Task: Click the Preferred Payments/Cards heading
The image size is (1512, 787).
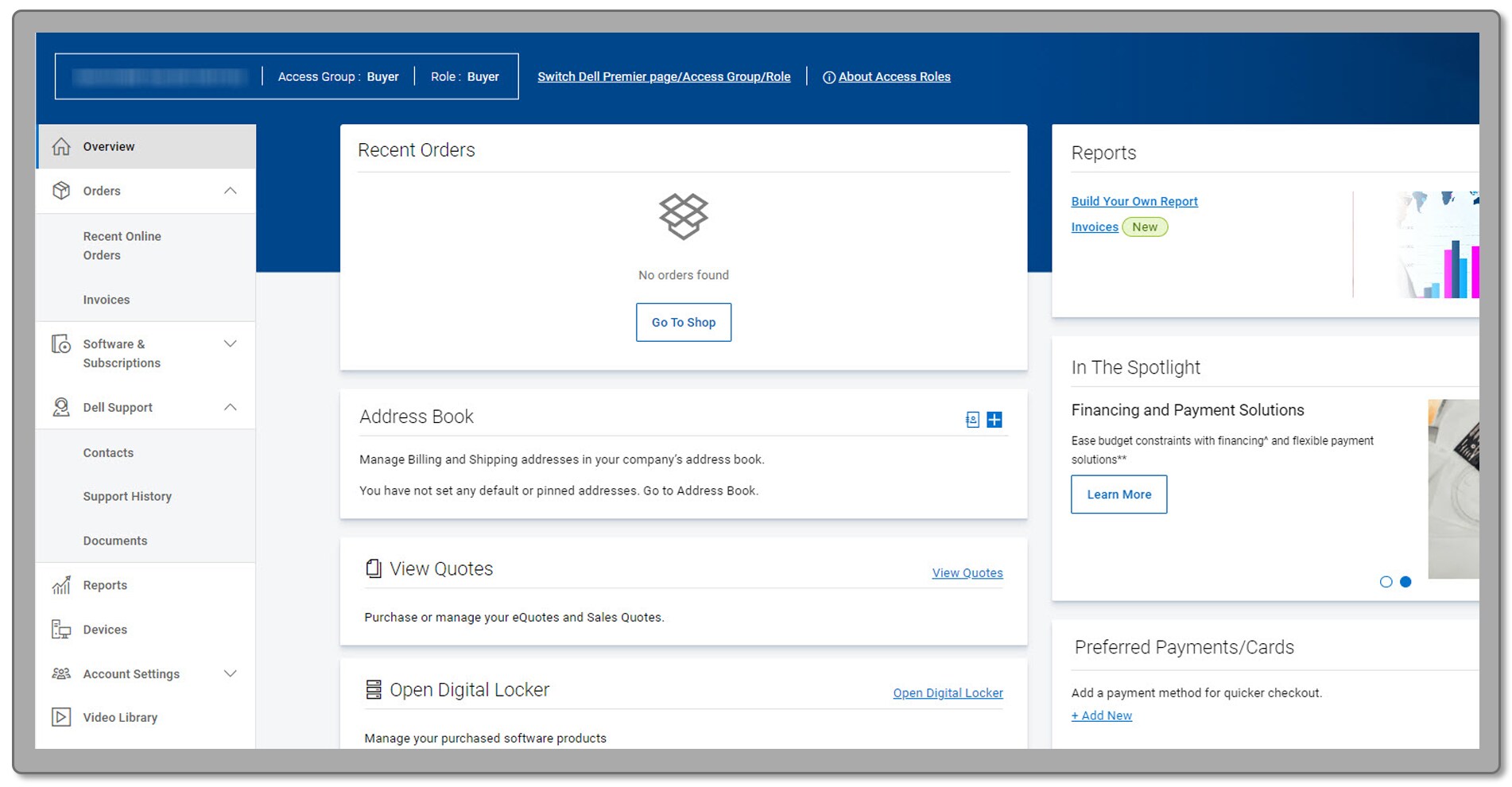Action: pyautogui.click(x=1184, y=647)
